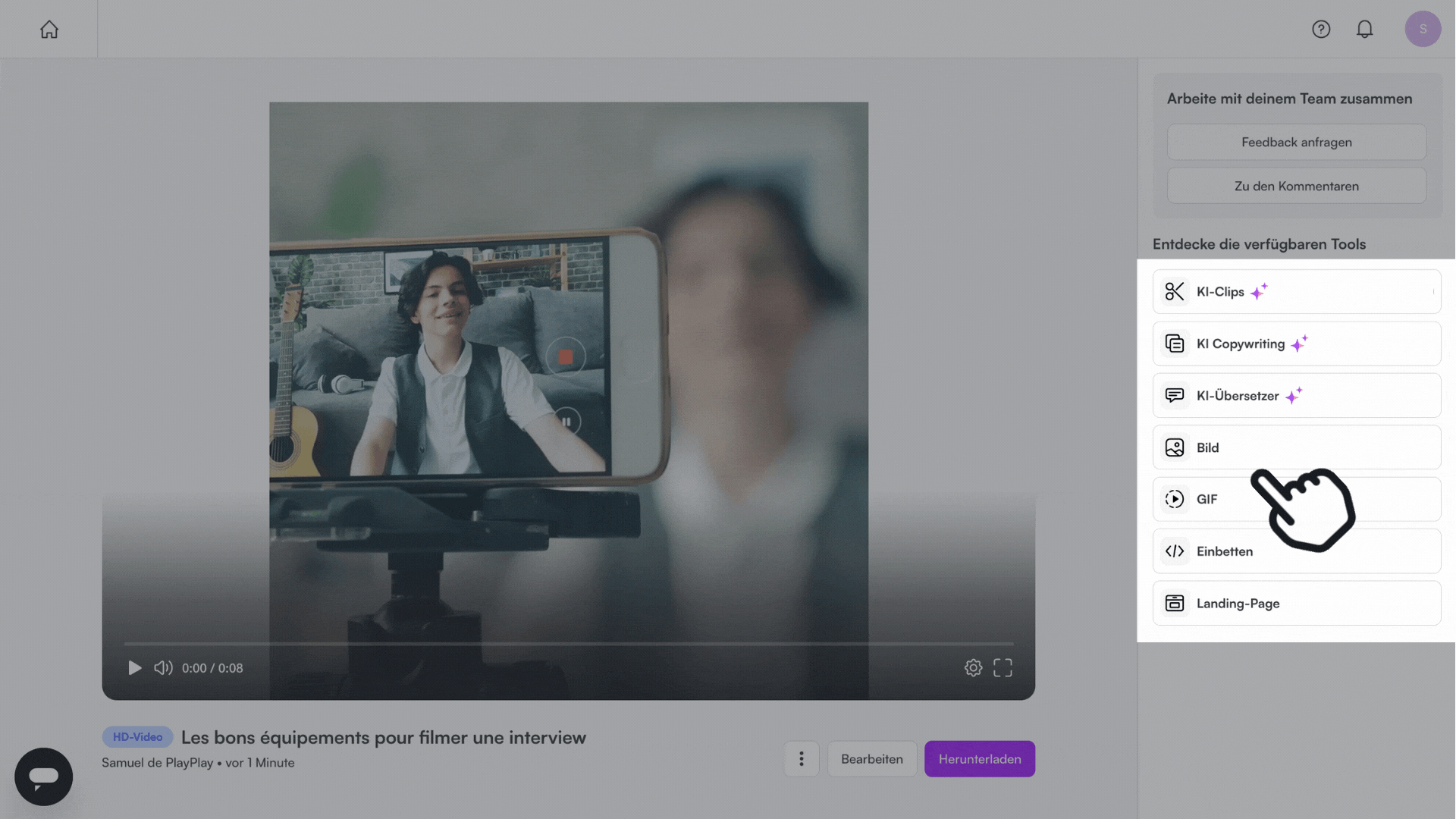Click the video progress bar
This screenshot has width=1456, height=819.
569,644
